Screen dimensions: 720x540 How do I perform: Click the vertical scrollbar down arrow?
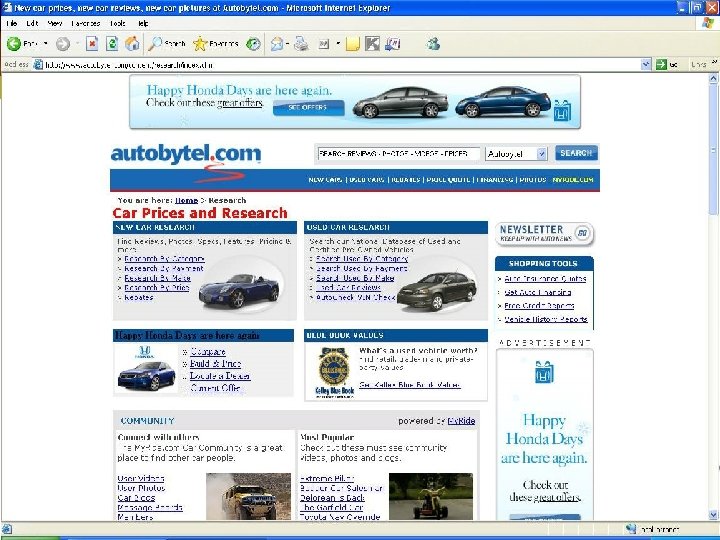tap(714, 515)
